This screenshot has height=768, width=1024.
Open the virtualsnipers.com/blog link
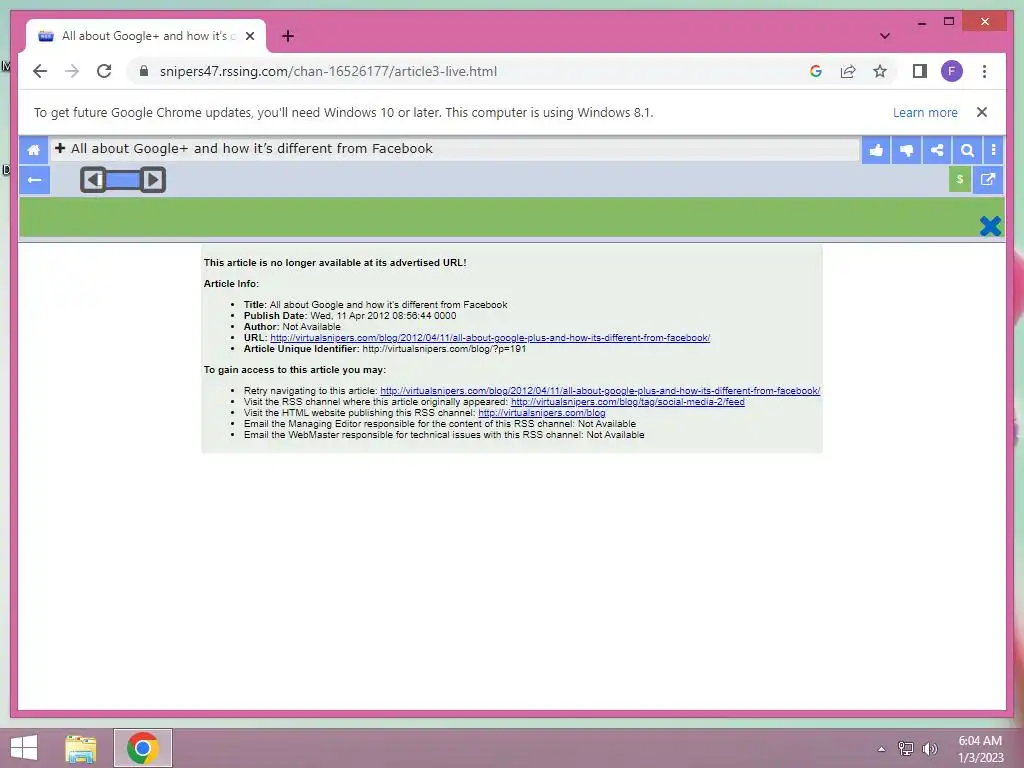pyautogui.click(x=541, y=413)
